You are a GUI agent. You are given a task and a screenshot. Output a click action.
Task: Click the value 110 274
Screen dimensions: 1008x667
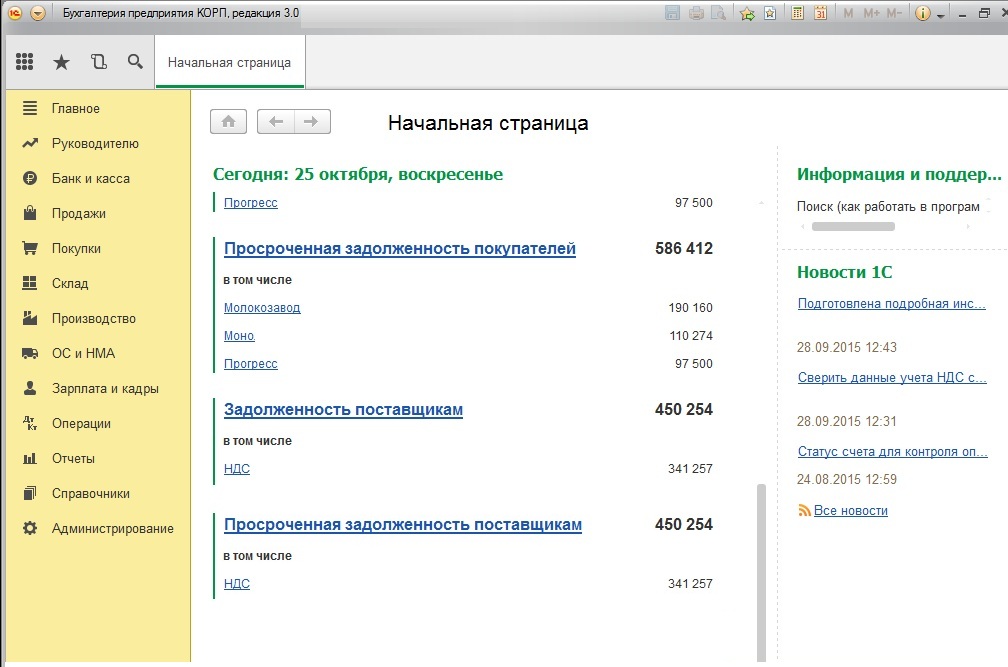point(690,335)
